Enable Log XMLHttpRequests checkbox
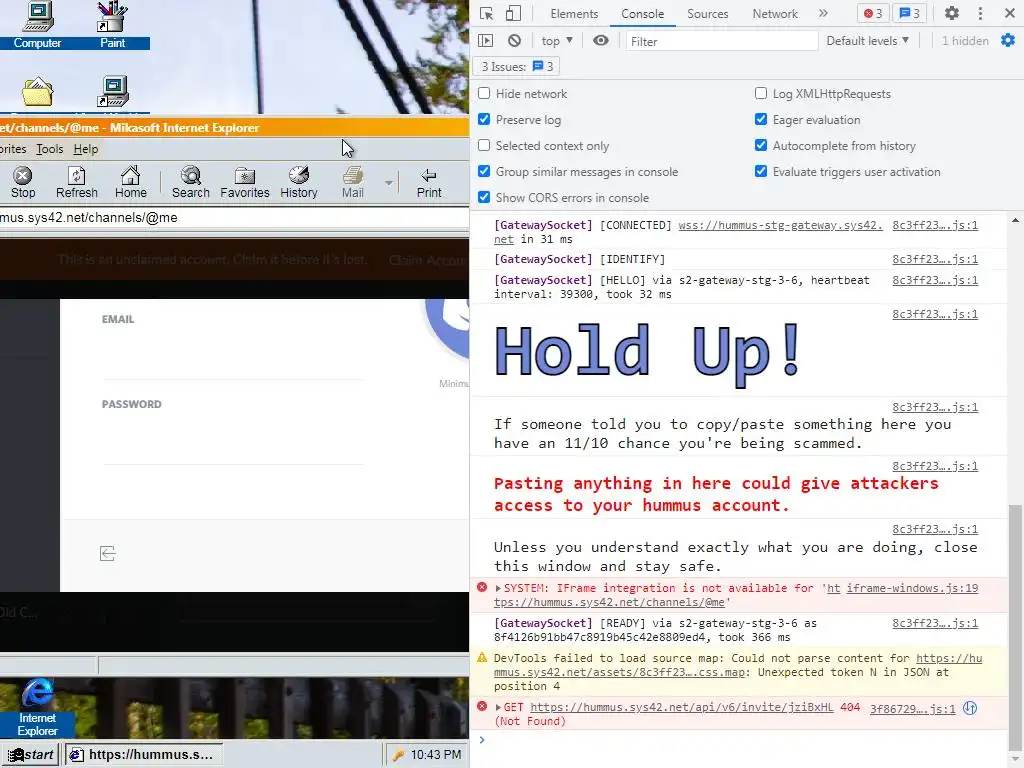This screenshot has height=768, width=1024. click(x=761, y=93)
